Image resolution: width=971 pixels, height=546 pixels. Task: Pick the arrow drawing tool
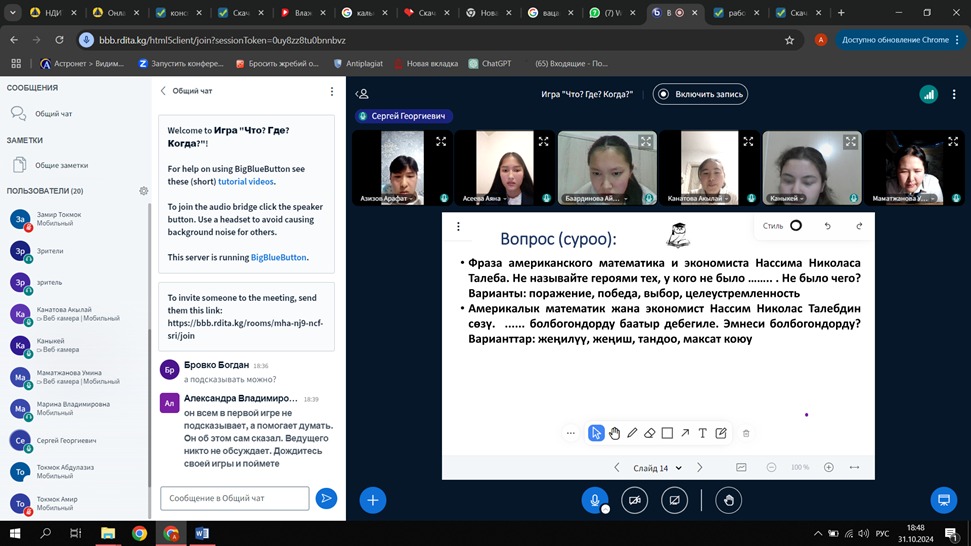click(x=685, y=433)
